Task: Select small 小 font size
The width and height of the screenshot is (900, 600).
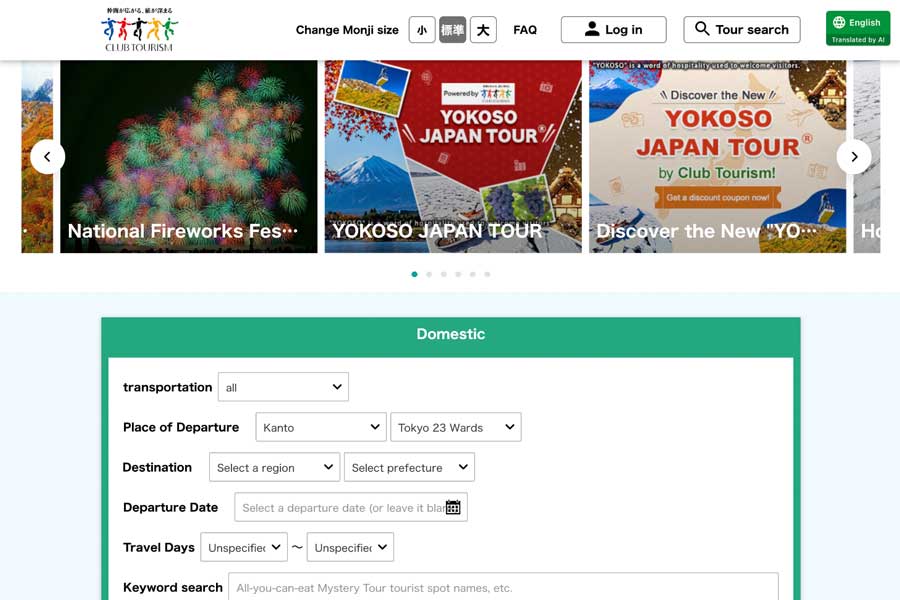Action: (x=422, y=30)
